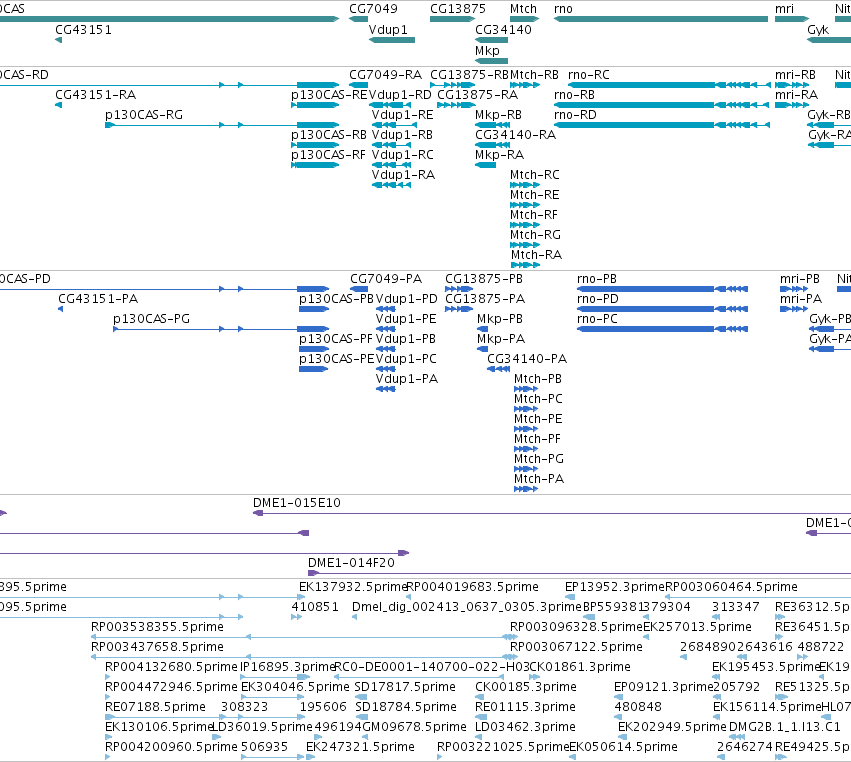Open transcript CG7049-RA
Viewport: 851px width, 762px height.
click(x=359, y=85)
